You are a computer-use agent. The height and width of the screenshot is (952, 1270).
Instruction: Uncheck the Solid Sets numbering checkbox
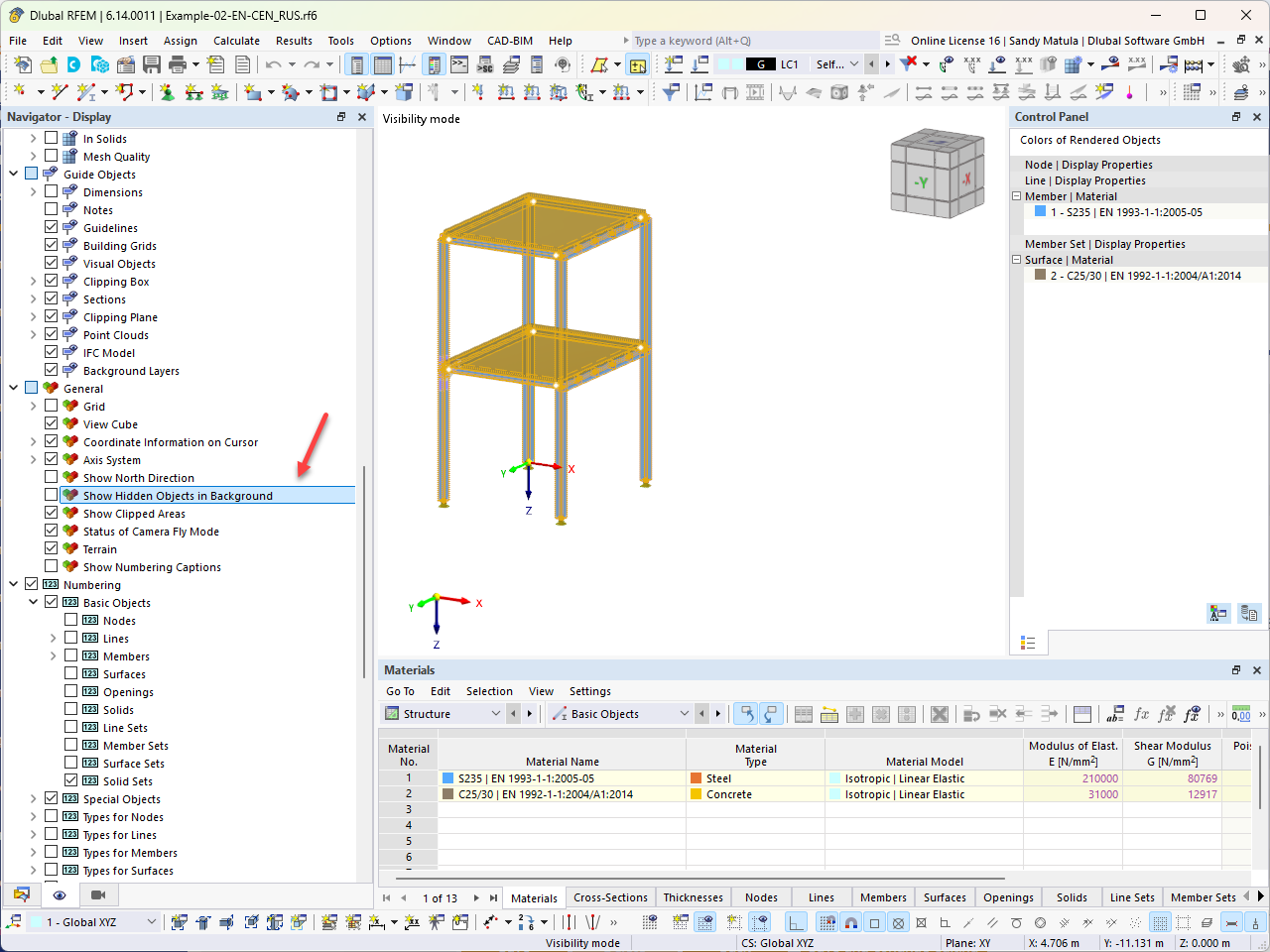coord(70,780)
